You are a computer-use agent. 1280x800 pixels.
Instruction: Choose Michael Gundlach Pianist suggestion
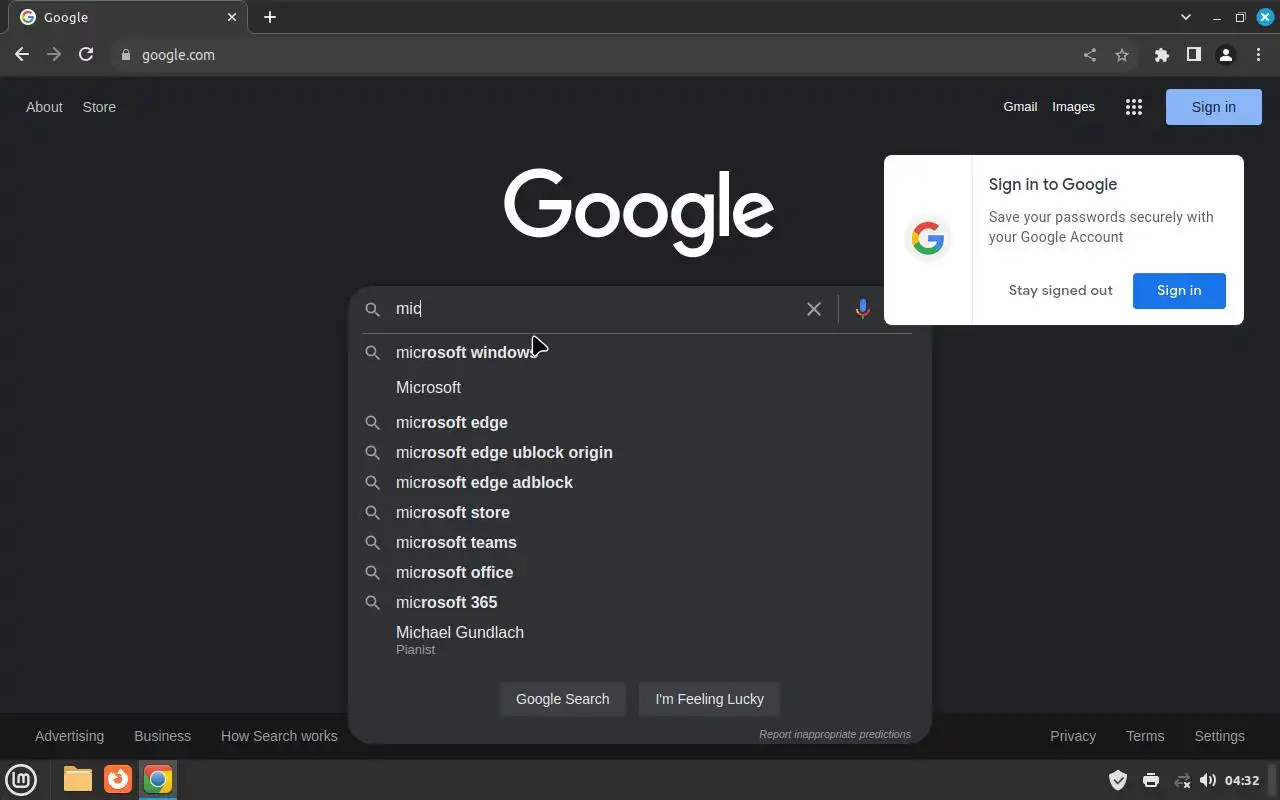pyautogui.click(x=640, y=640)
